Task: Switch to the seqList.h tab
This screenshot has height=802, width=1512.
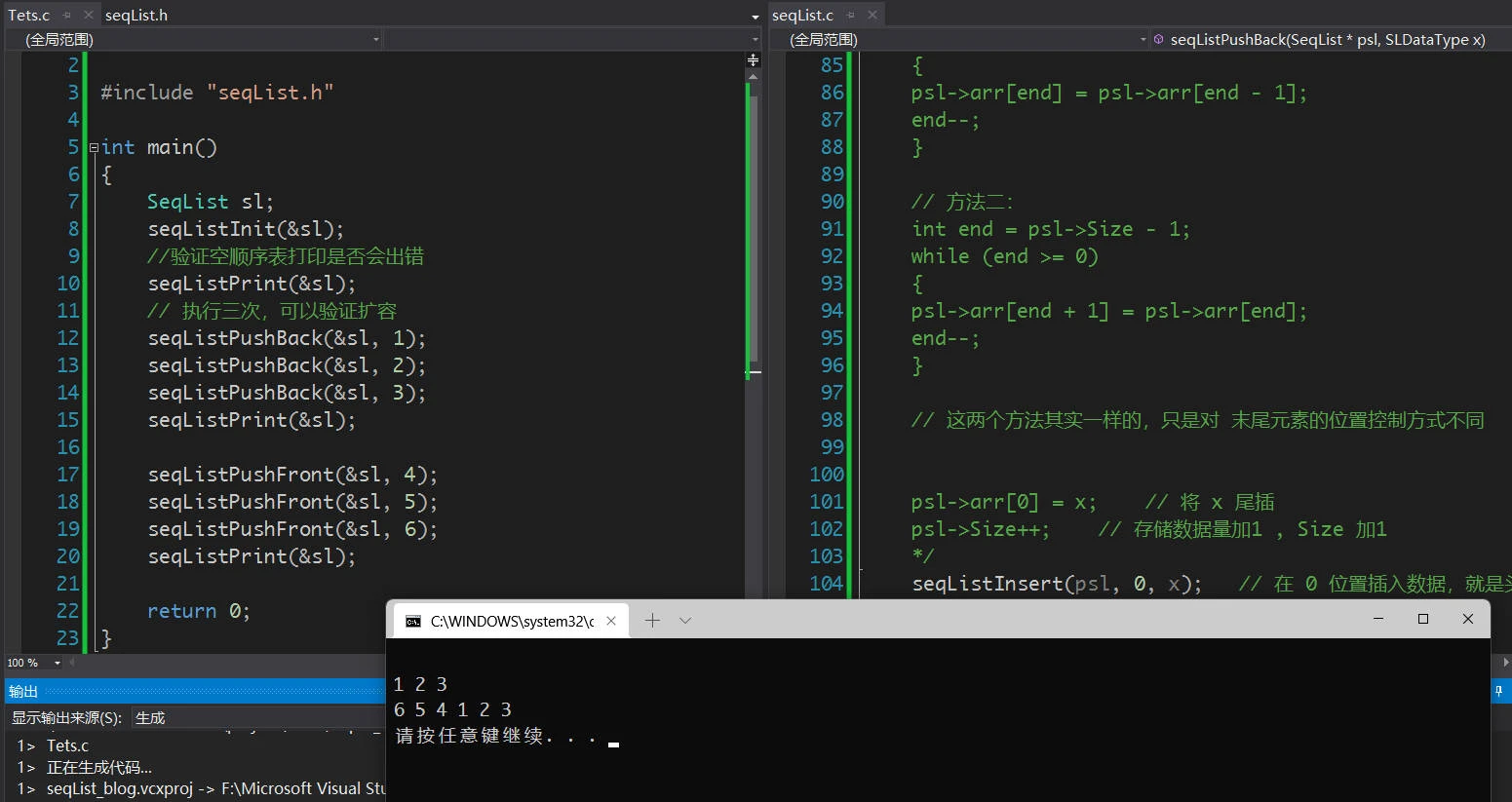Action: [136, 16]
